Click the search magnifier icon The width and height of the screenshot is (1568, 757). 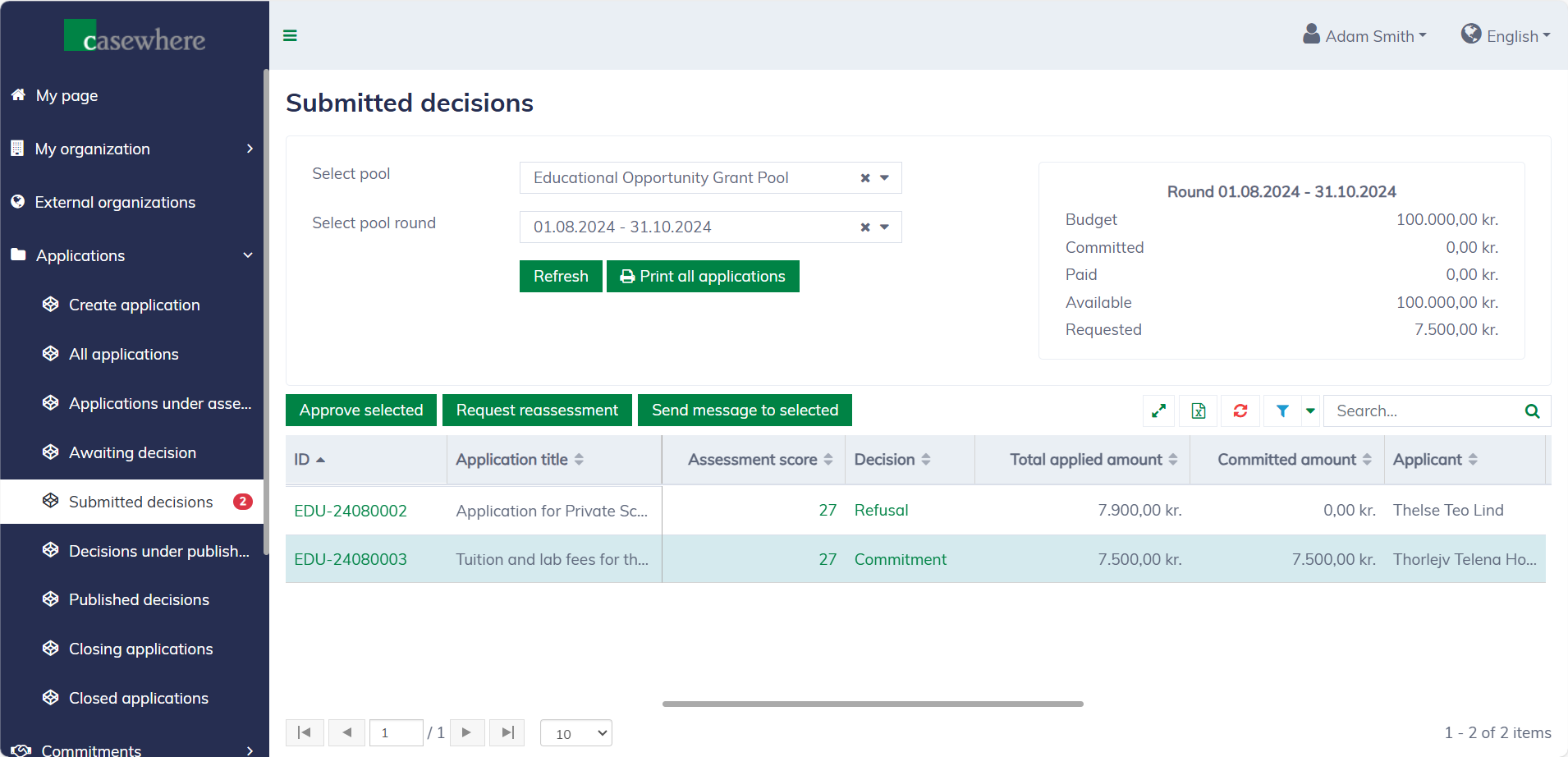1532,411
